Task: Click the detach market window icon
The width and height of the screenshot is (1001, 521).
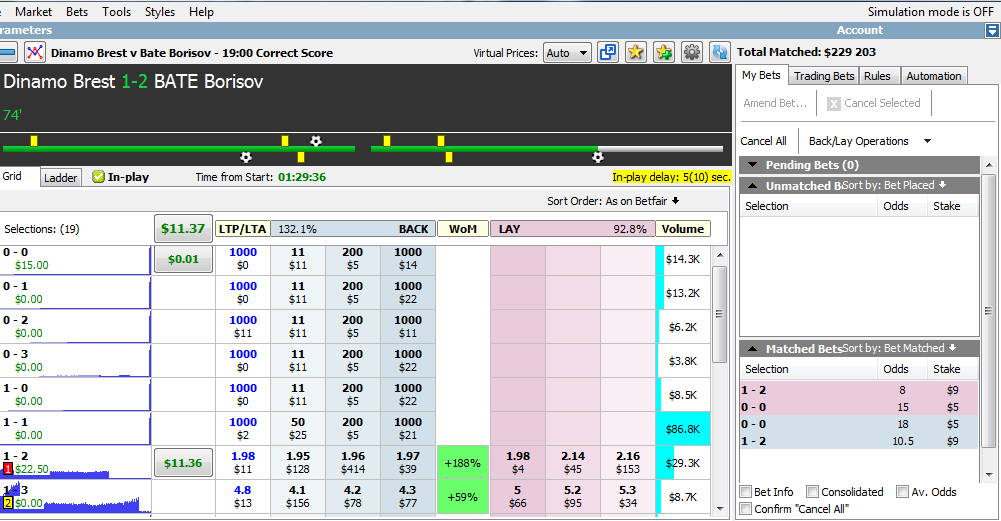Action: 607,52
